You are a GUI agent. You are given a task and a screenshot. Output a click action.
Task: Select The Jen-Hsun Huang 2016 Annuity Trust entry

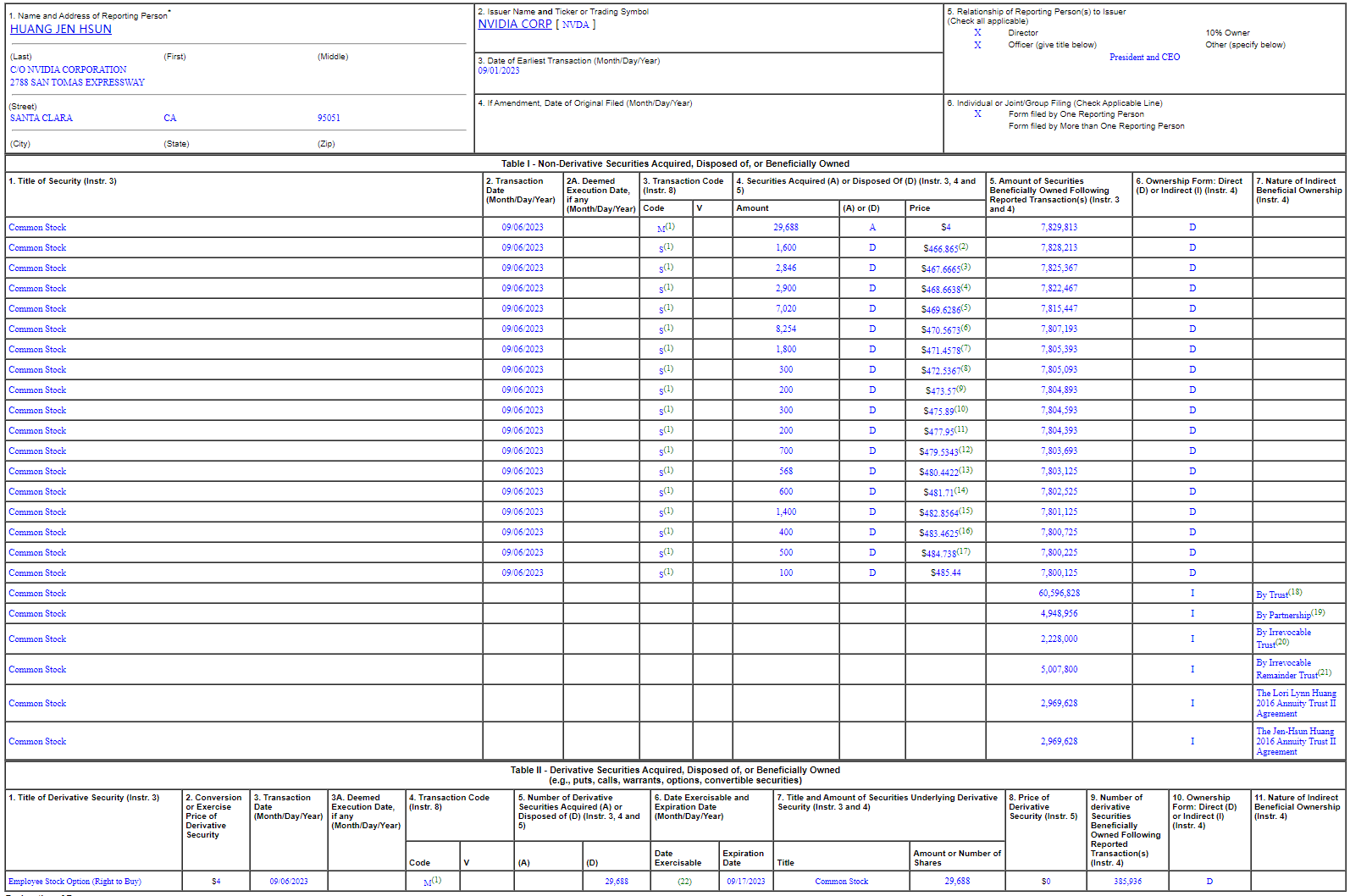tap(1296, 741)
